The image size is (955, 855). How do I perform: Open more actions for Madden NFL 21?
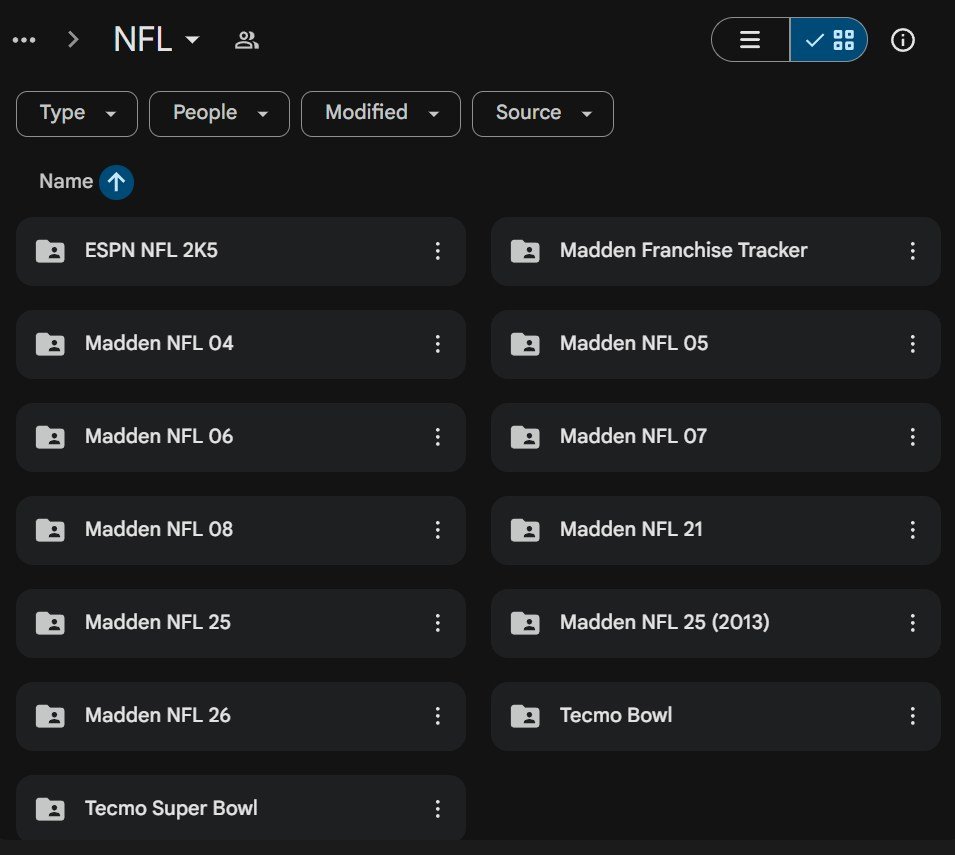pyautogui.click(x=912, y=530)
